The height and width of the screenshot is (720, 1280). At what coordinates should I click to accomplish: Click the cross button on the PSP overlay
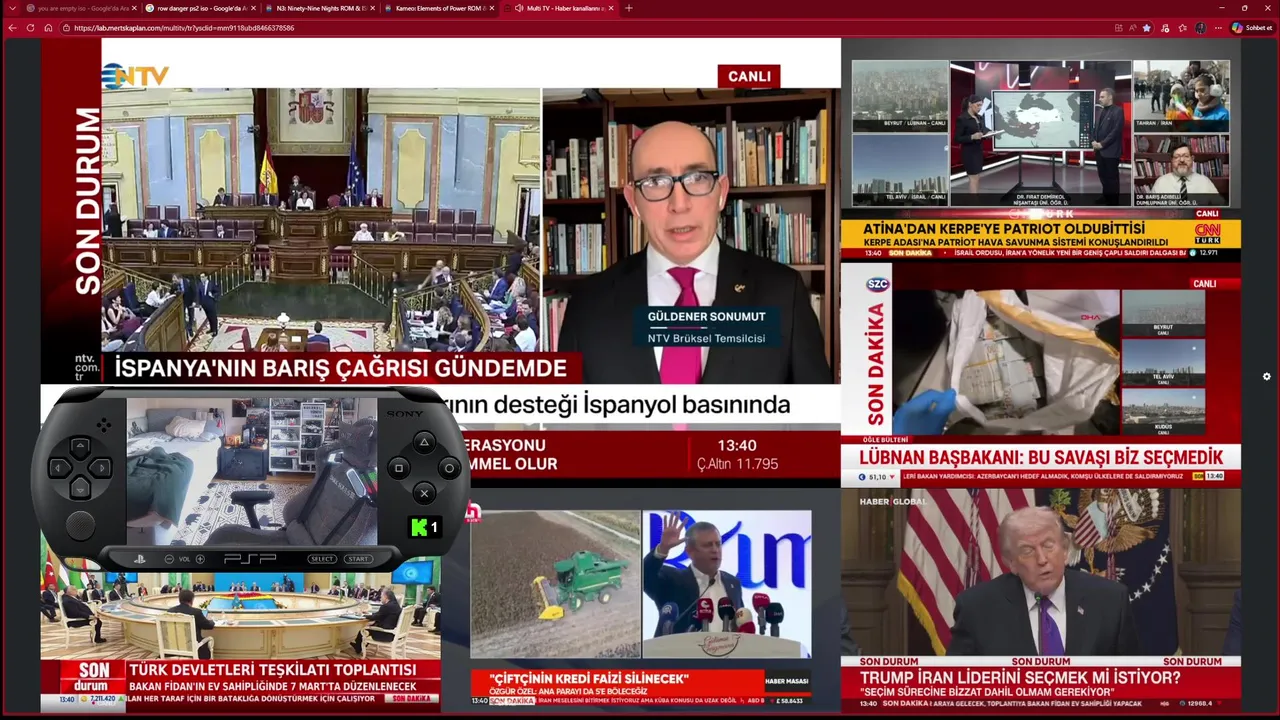tap(424, 493)
